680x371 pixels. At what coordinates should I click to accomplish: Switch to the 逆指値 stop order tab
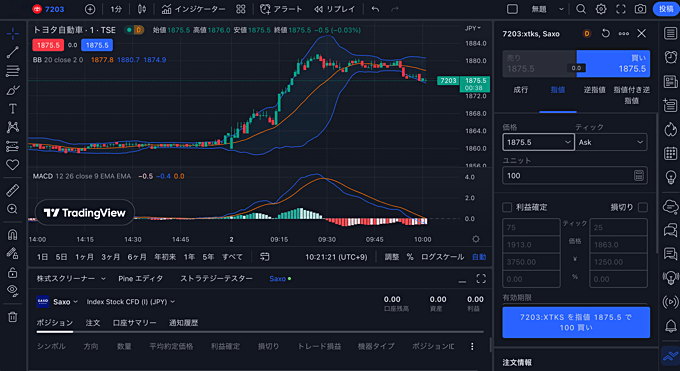595,90
